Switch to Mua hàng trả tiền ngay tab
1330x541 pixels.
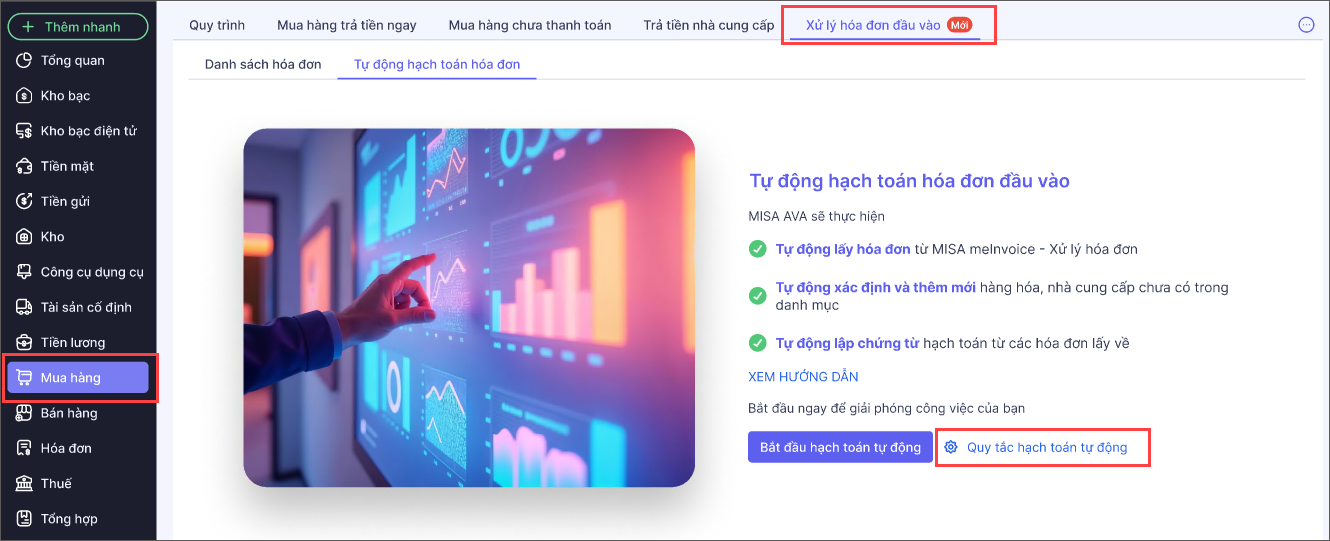347,25
